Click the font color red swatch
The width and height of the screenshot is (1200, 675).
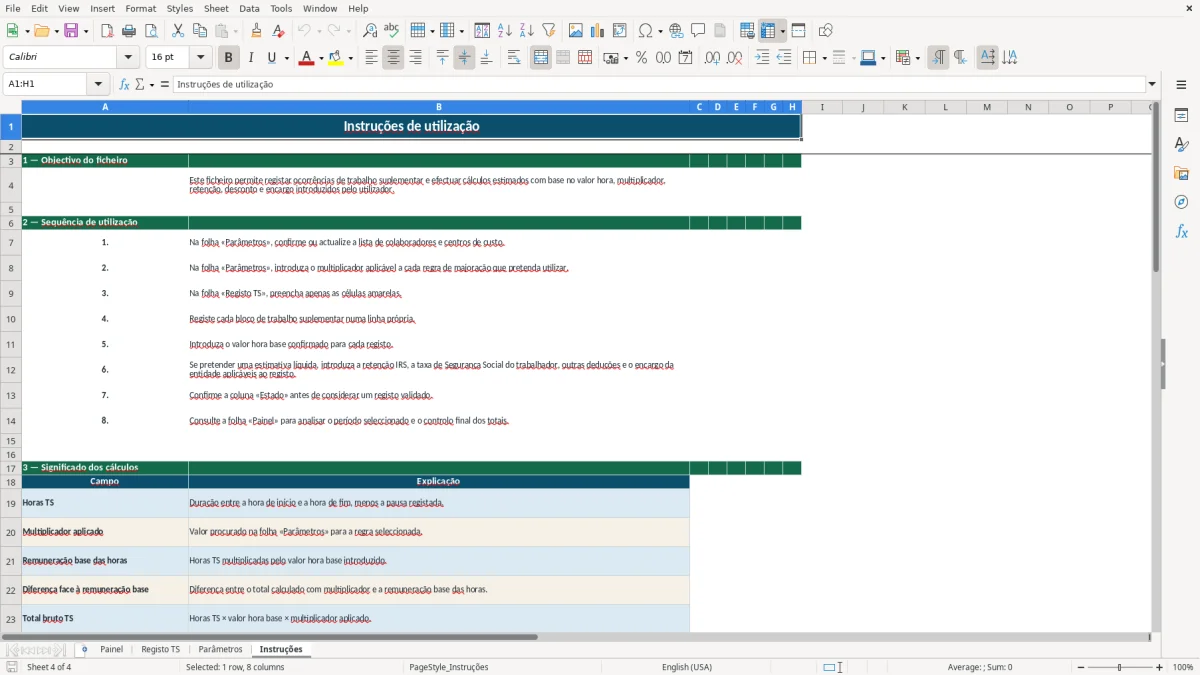305,58
